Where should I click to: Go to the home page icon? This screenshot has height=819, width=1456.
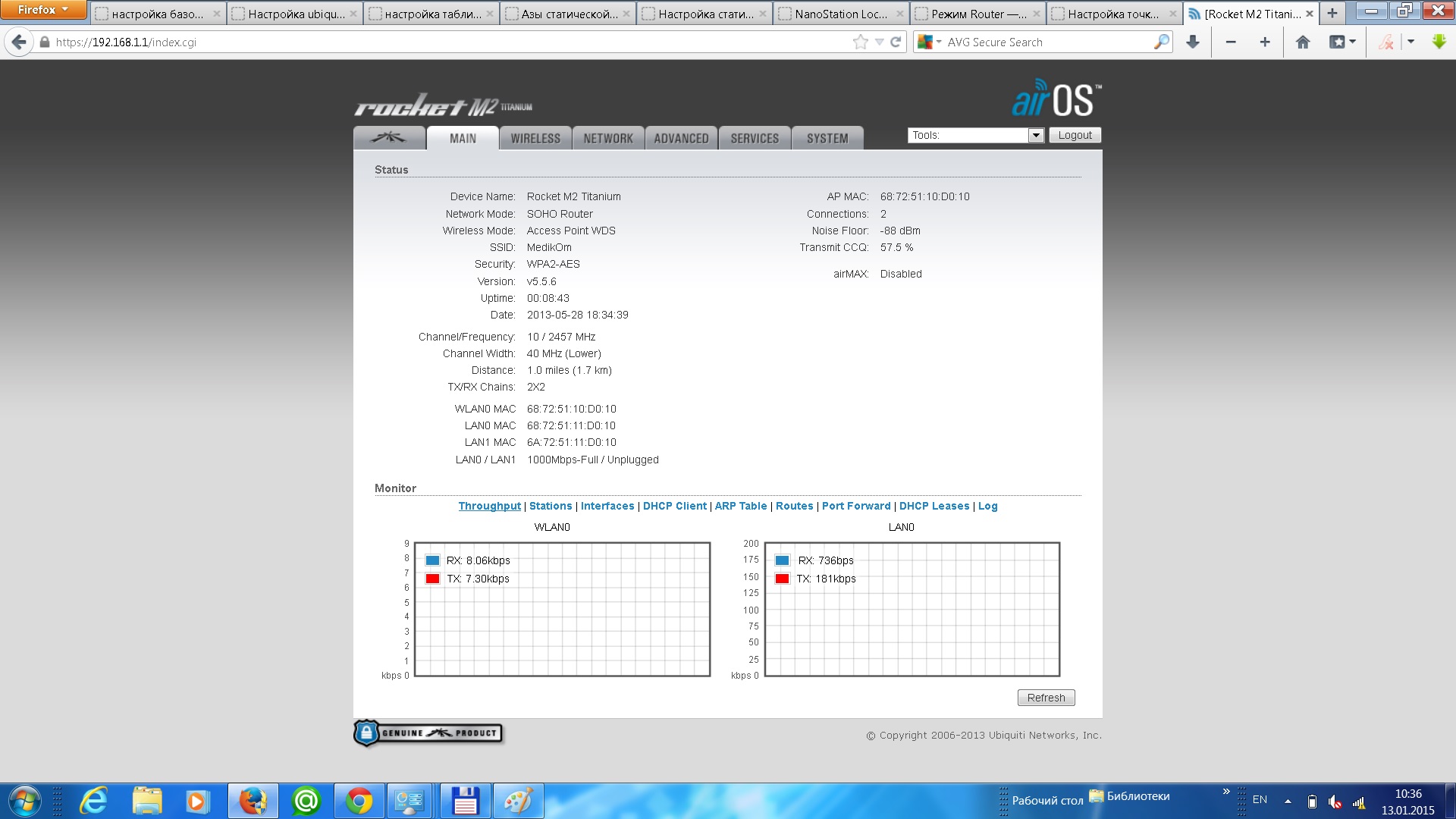coord(1303,42)
